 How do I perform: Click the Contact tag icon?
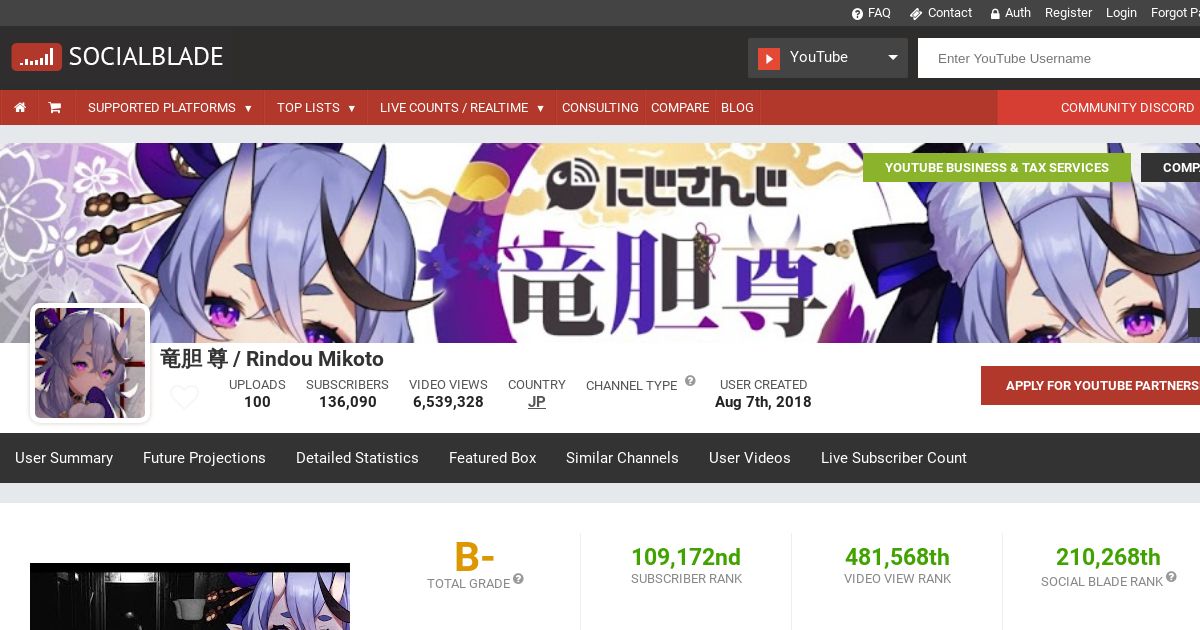click(916, 14)
